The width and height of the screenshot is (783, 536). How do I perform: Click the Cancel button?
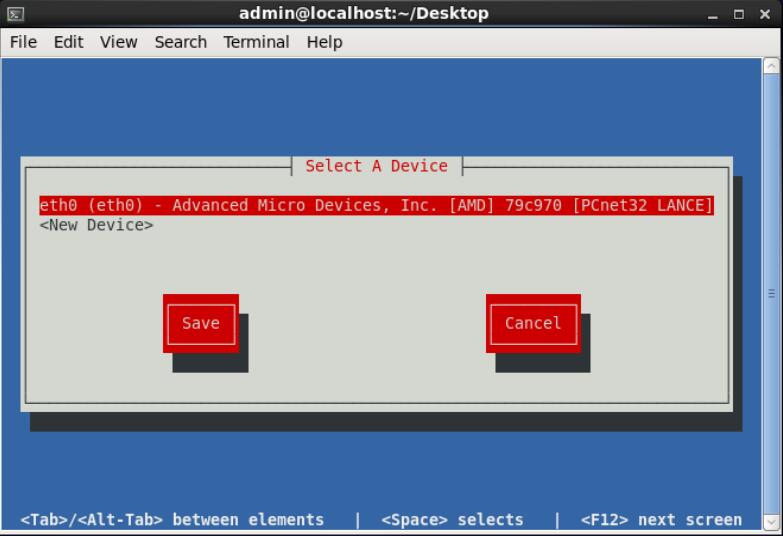(533, 324)
